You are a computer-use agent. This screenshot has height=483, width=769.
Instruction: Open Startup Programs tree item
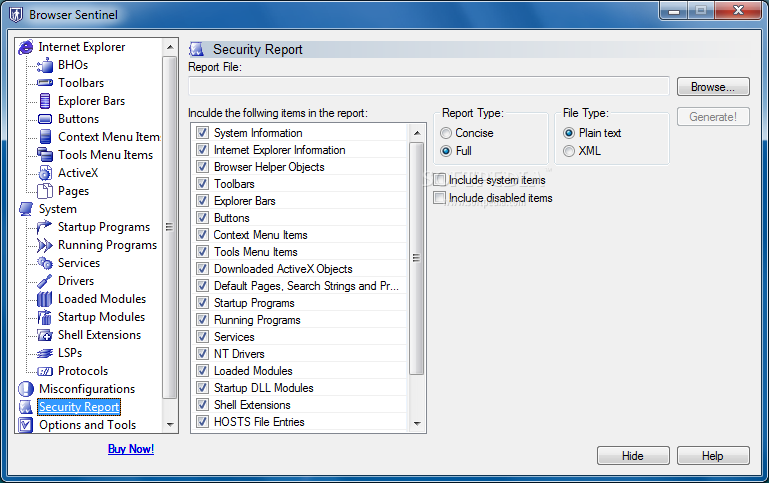click(x=104, y=227)
